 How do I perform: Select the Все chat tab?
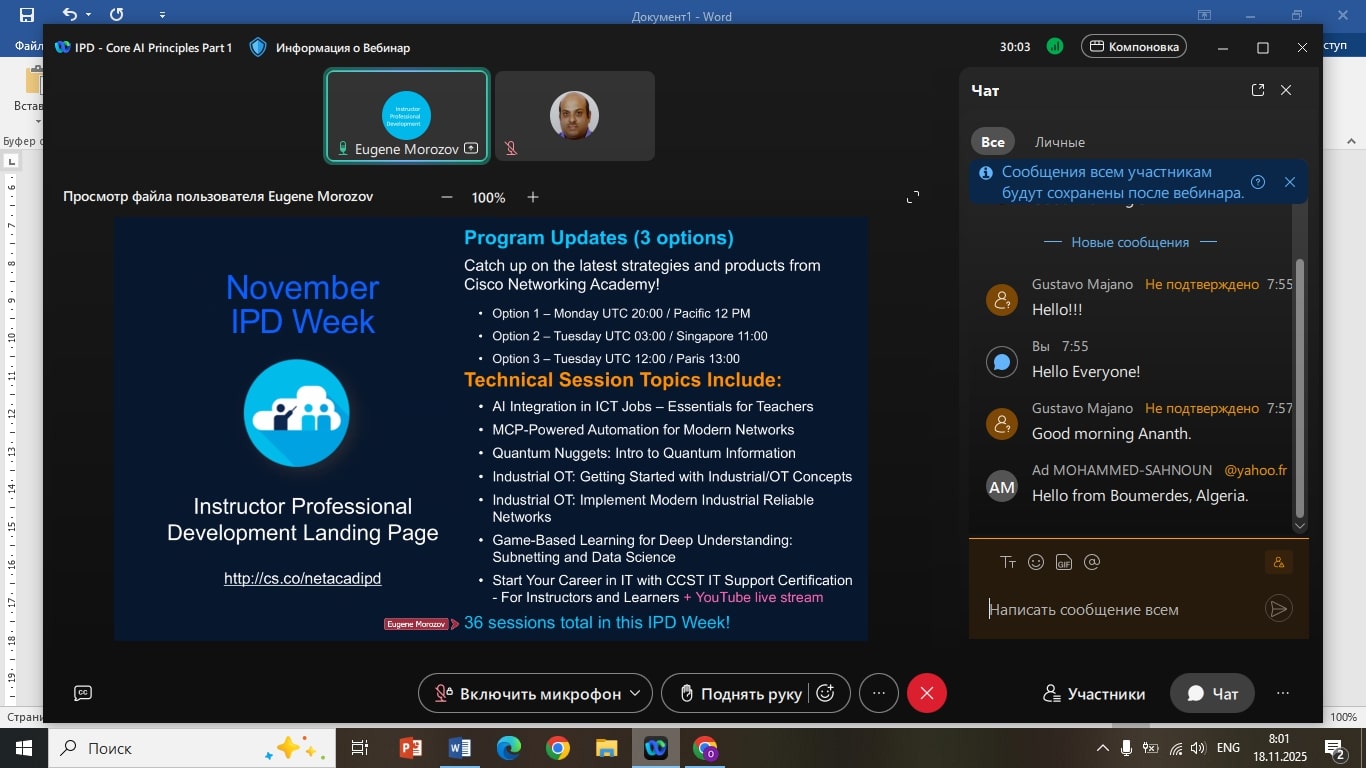click(x=992, y=142)
